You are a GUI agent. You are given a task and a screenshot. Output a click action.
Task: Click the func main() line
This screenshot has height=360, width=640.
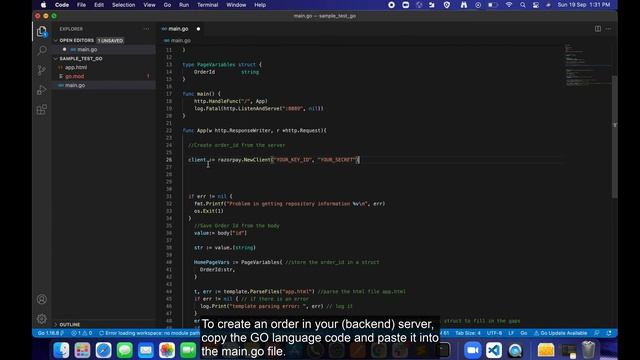[x=201, y=94]
